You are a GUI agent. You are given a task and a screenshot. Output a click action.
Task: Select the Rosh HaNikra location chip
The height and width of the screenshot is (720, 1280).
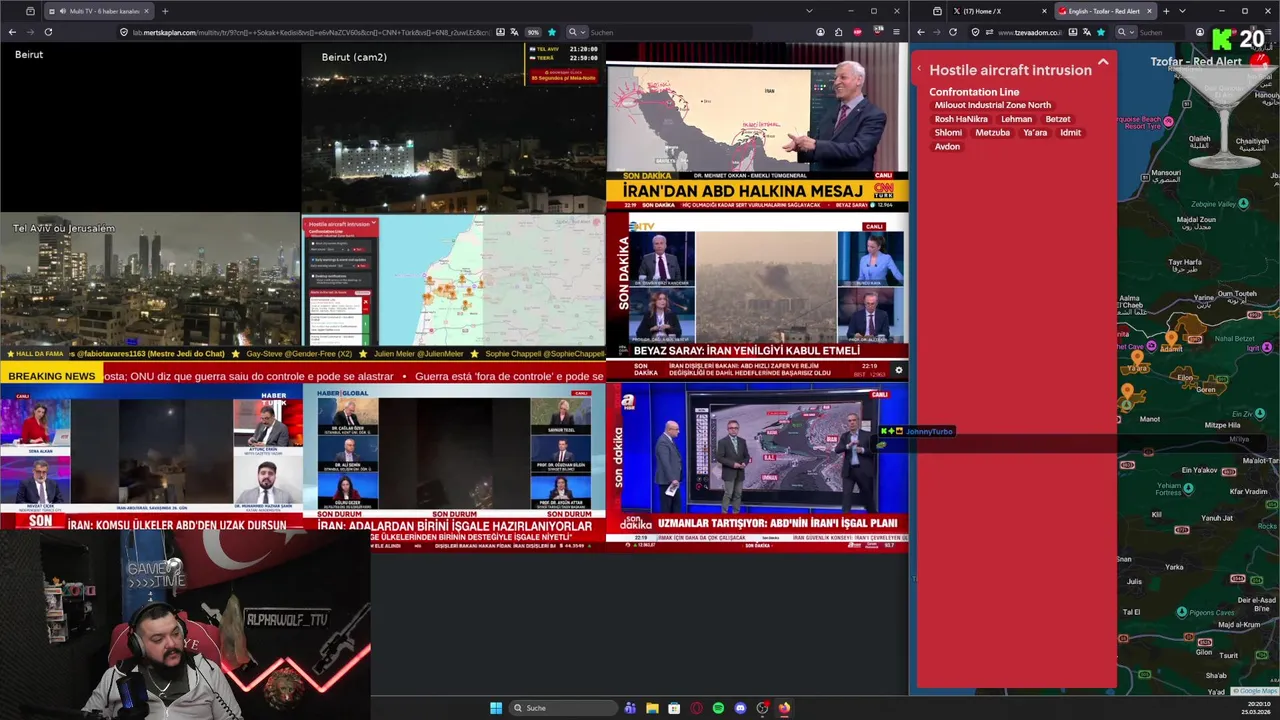coord(961,119)
